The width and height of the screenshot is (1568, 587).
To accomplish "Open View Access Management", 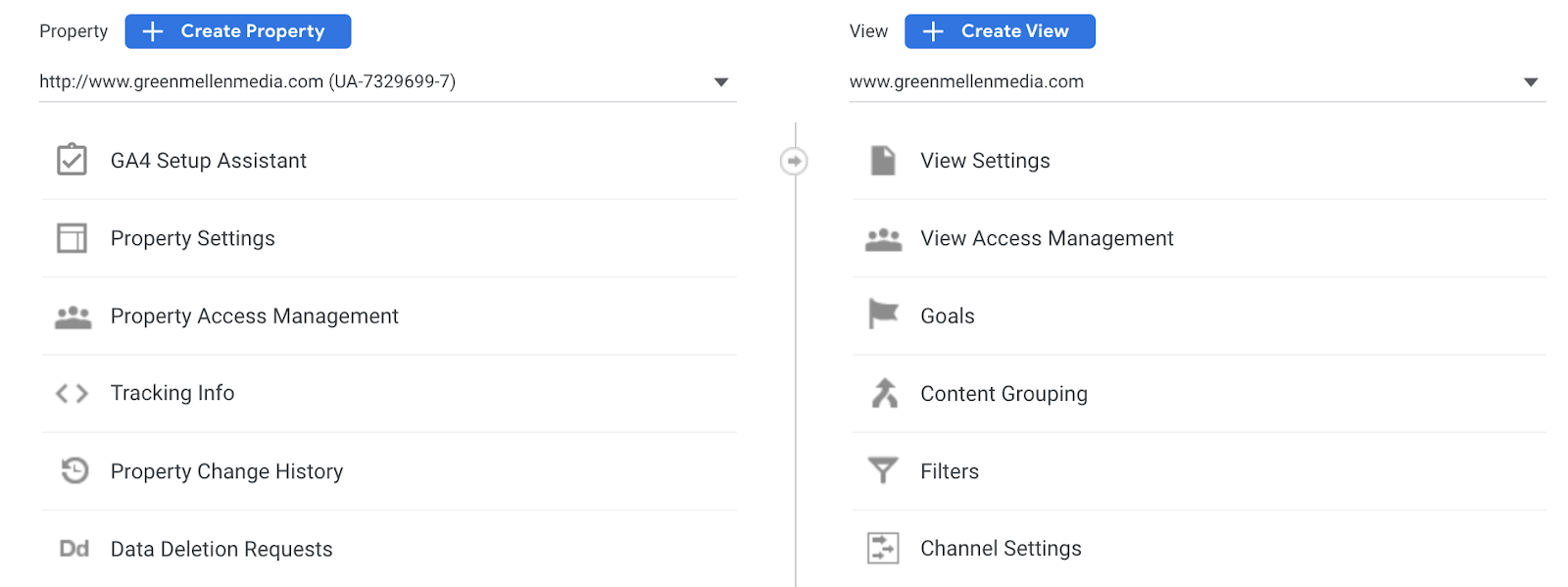I will pos(1047,238).
